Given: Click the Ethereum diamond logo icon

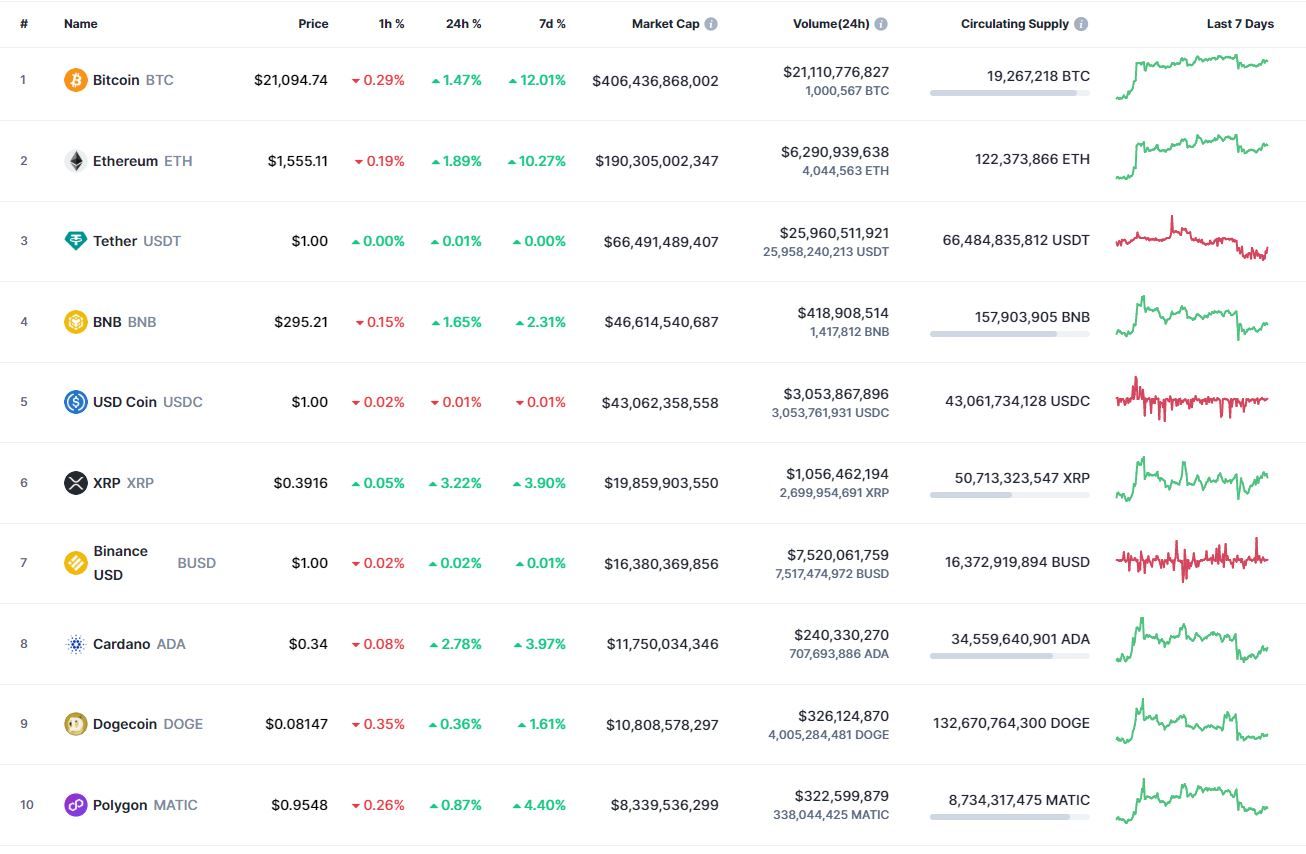Looking at the screenshot, I should coord(76,161).
